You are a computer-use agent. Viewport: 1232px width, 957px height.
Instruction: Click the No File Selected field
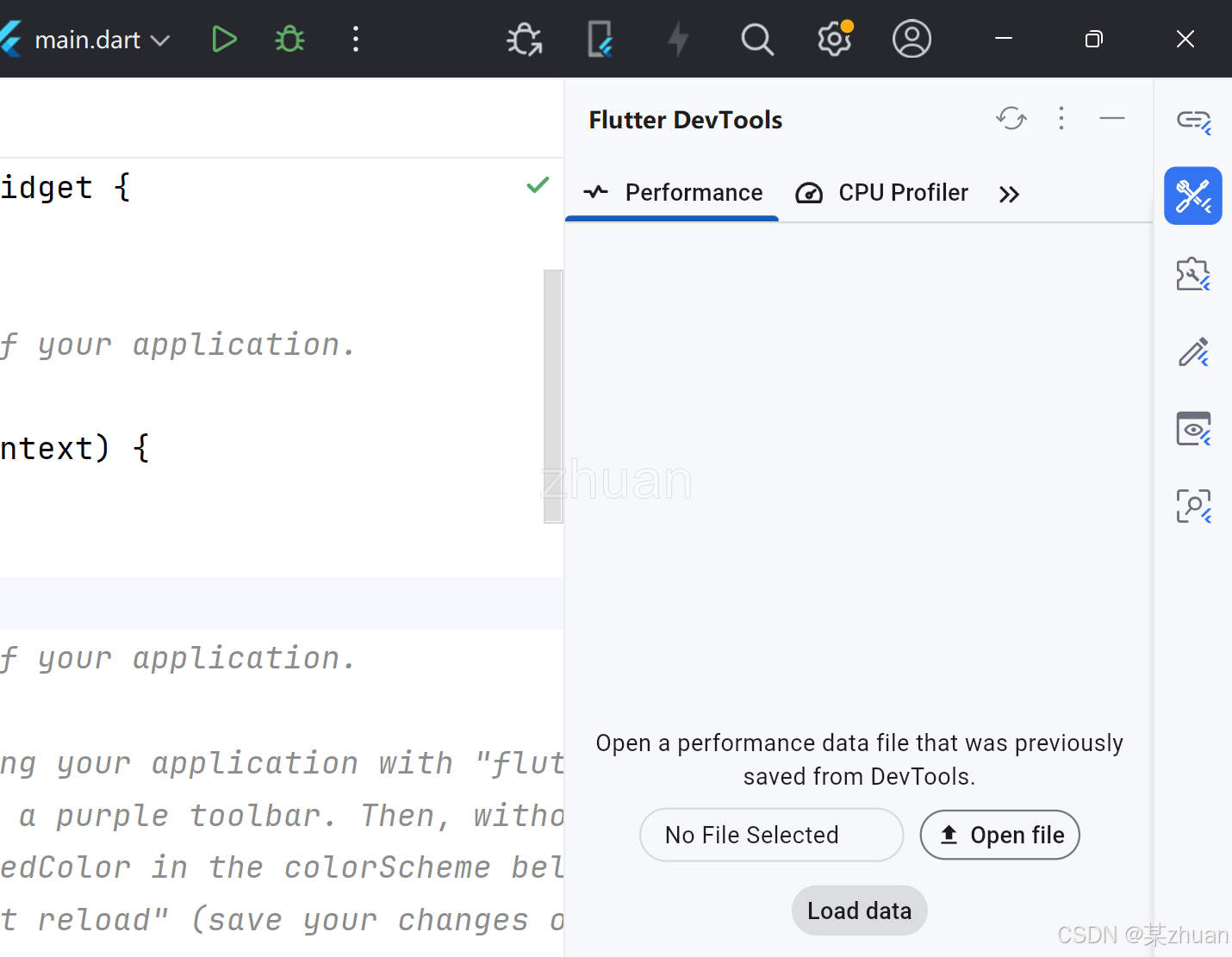coord(771,835)
